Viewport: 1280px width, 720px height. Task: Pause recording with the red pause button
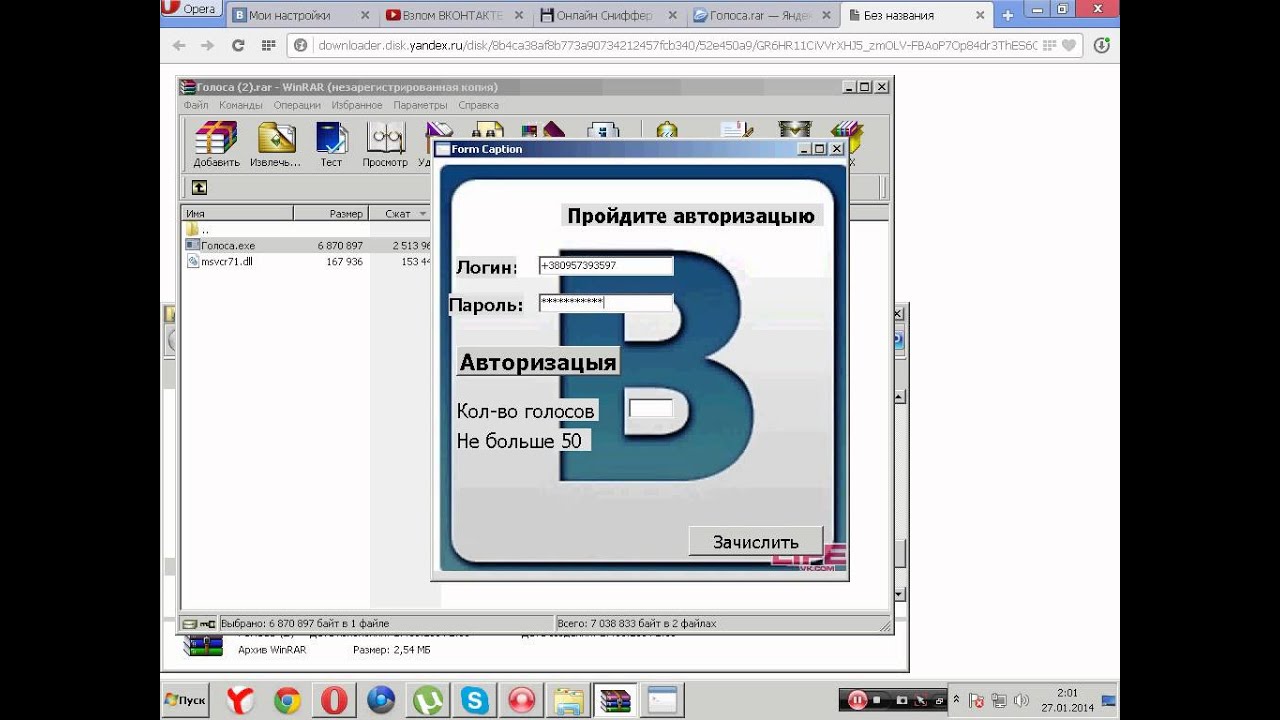[x=857, y=701]
